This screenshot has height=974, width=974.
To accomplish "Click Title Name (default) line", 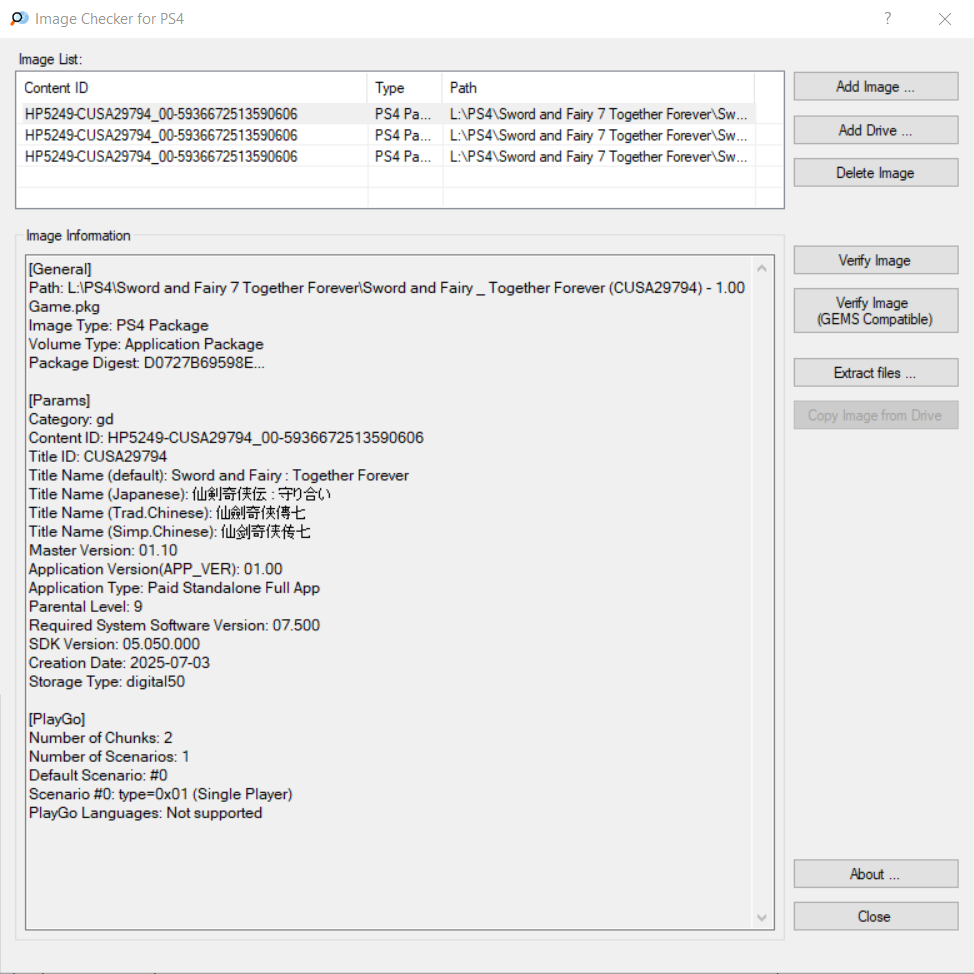I will pyautogui.click(x=219, y=475).
